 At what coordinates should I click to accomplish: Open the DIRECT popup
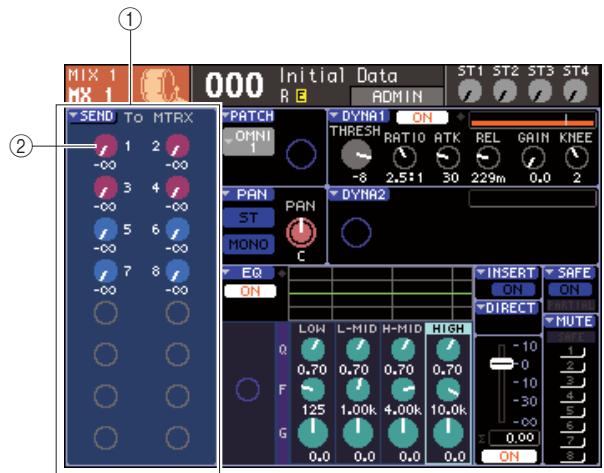507,308
